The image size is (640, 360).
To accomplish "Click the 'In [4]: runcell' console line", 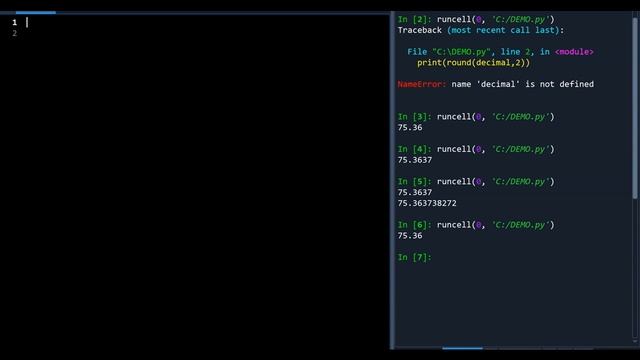I will [x=476, y=149].
